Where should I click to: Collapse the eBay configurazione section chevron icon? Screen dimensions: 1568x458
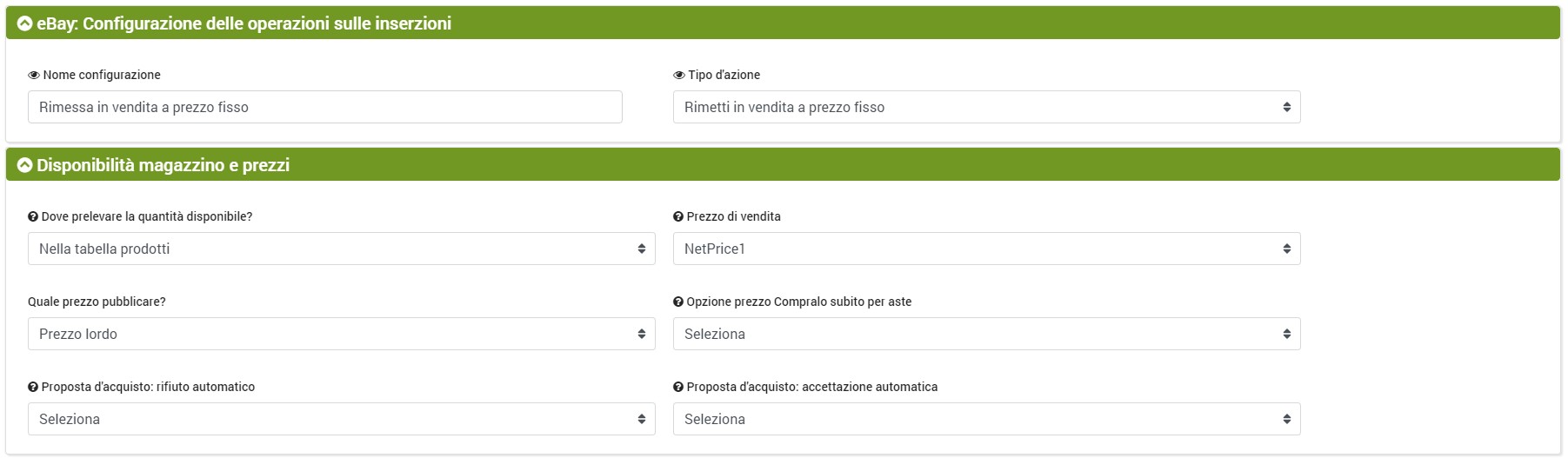24,23
